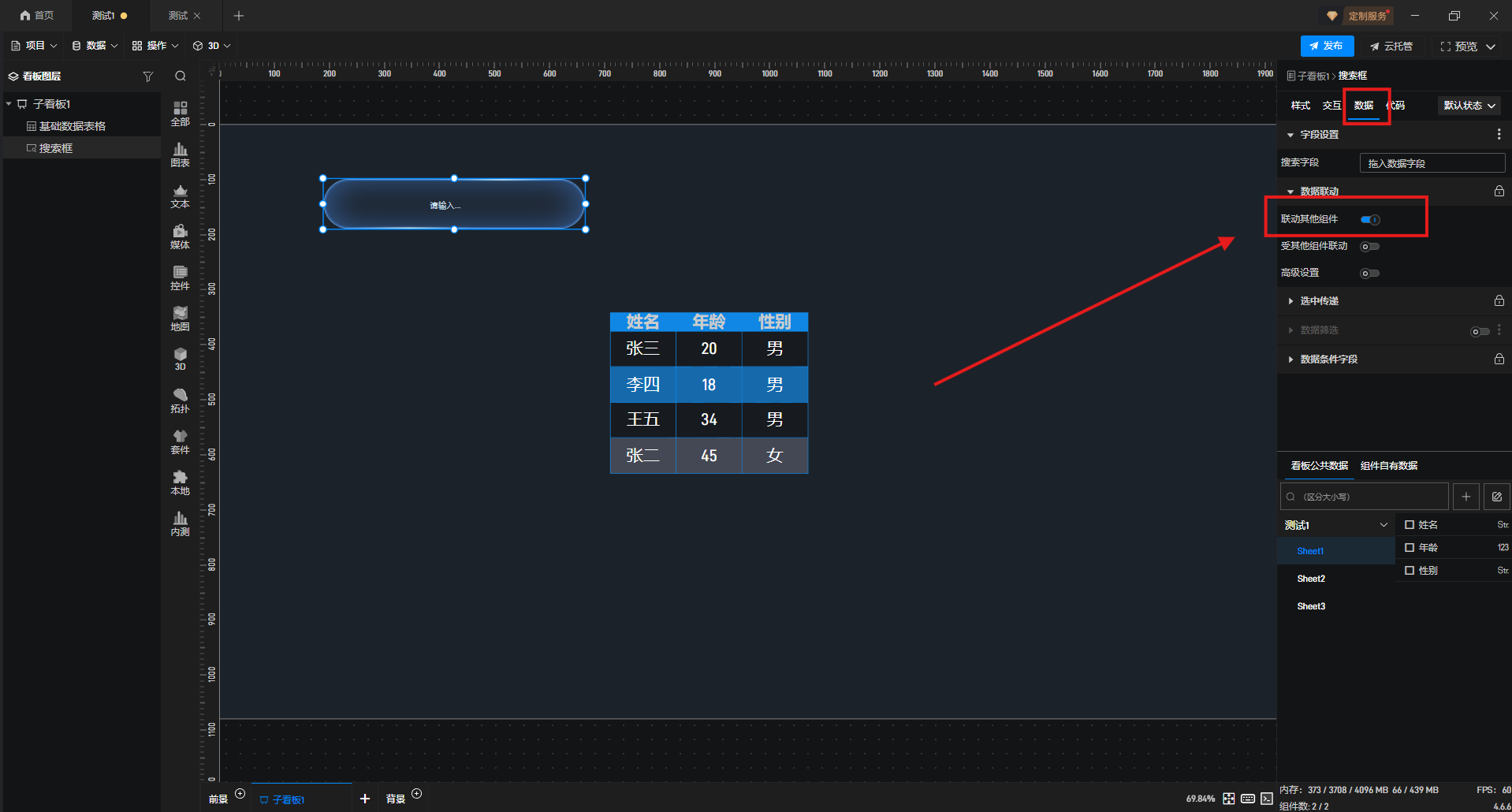Click the edit data icon
Image resolution: width=1512 pixels, height=812 pixels.
click(x=1496, y=497)
